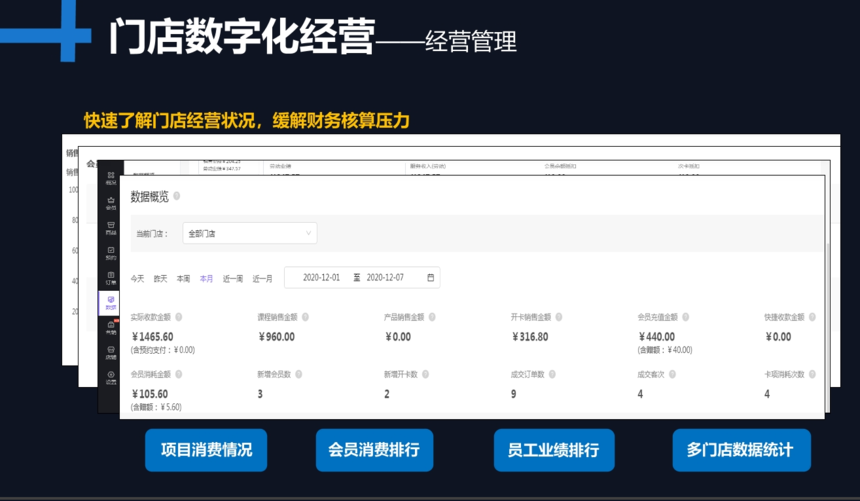
Task: Click the 多门店数据统计 blue button
Action: pos(742,450)
